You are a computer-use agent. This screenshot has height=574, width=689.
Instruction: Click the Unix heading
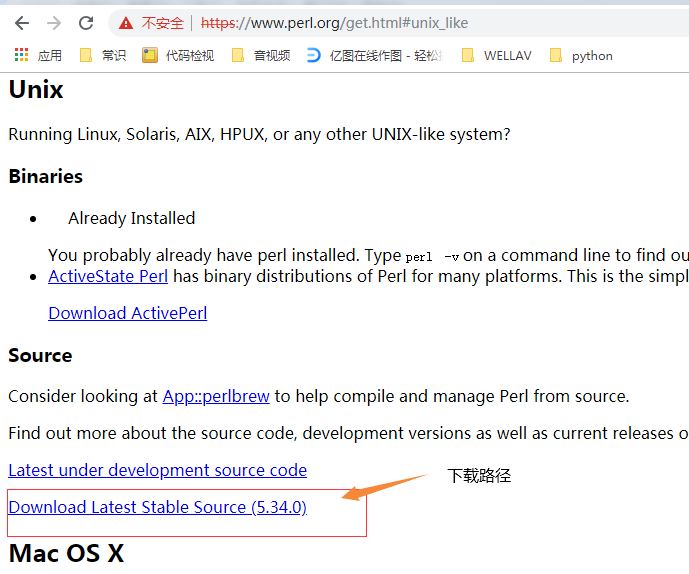coord(36,90)
